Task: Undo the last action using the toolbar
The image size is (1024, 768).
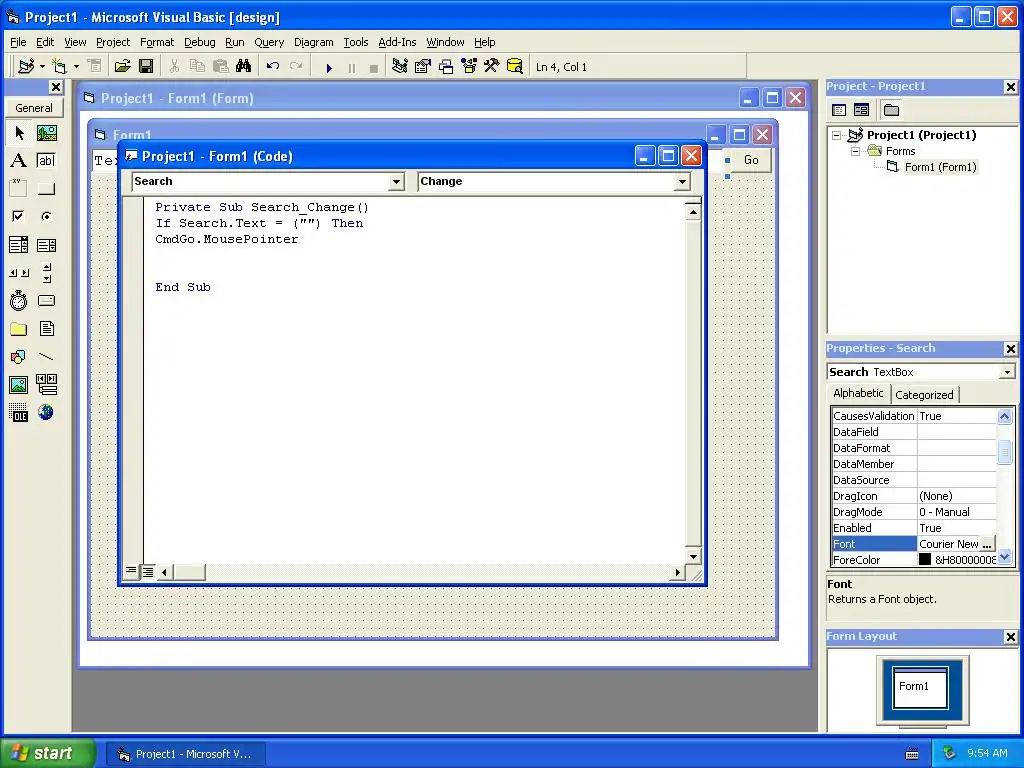Action: coord(273,66)
